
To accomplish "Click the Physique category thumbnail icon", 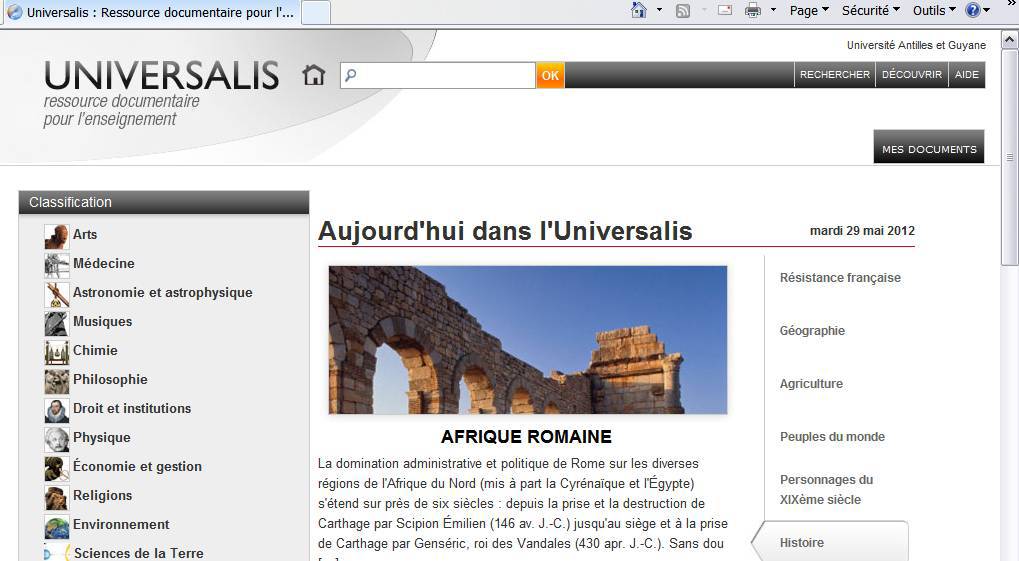I will coord(57,439).
